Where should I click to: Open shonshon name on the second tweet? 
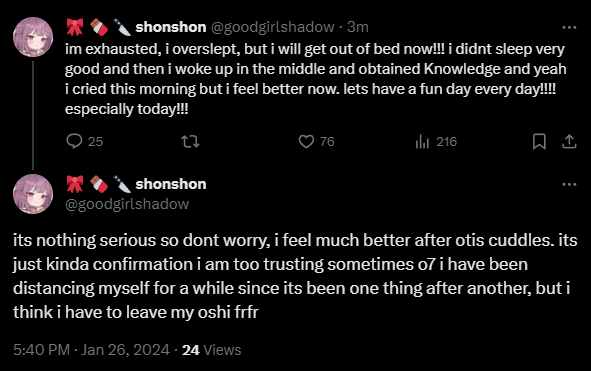[x=171, y=184]
